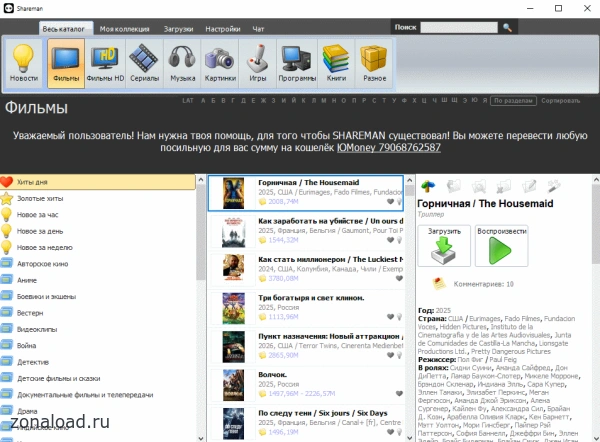This screenshot has height=442, width=600.
Task: Click heart icon on Как стать миллионером row
Action: click(x=399, y=278)
